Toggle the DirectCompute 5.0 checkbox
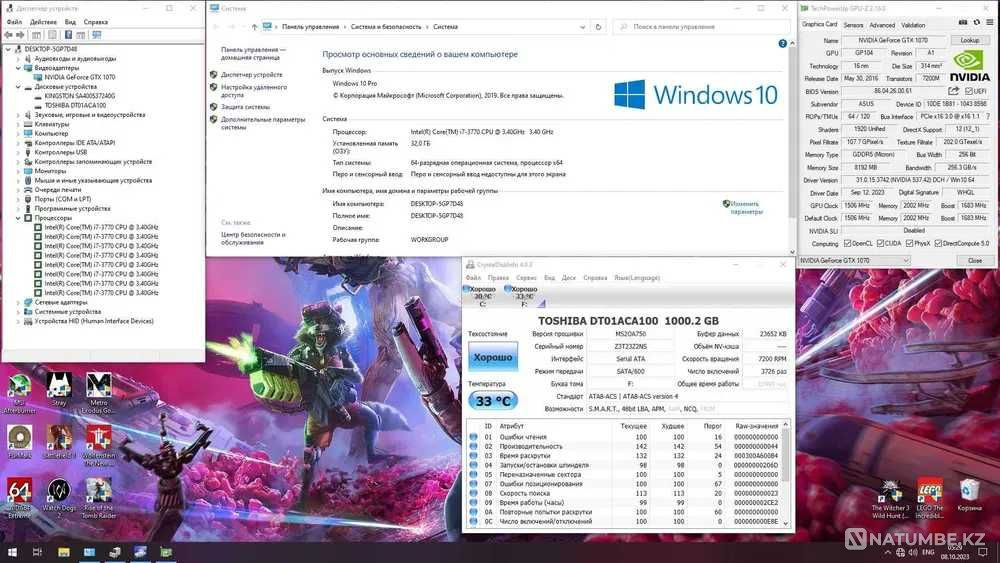This screenshot has height=563, width=1000. 938,244
